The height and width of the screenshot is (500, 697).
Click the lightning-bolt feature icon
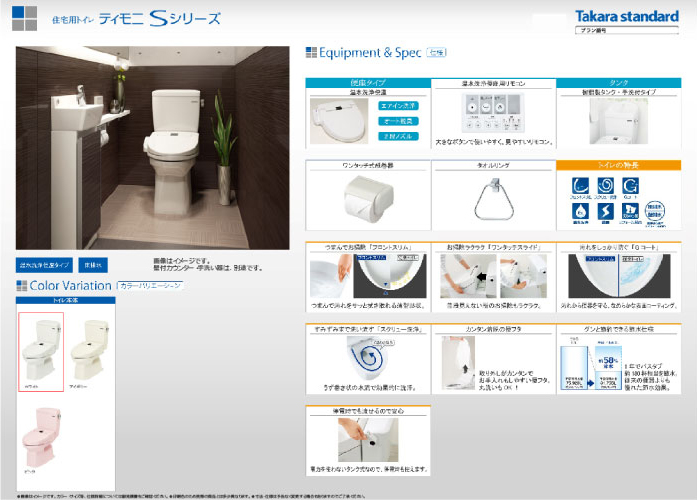(x=605, y=211)
